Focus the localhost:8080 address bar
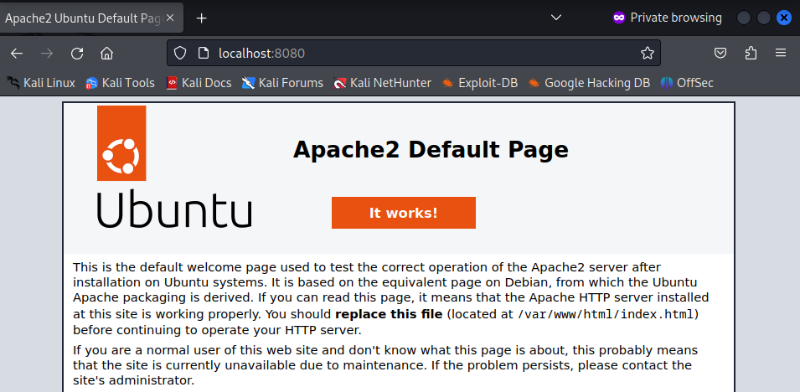Viewport: 800px width, 392px height. 413,53
